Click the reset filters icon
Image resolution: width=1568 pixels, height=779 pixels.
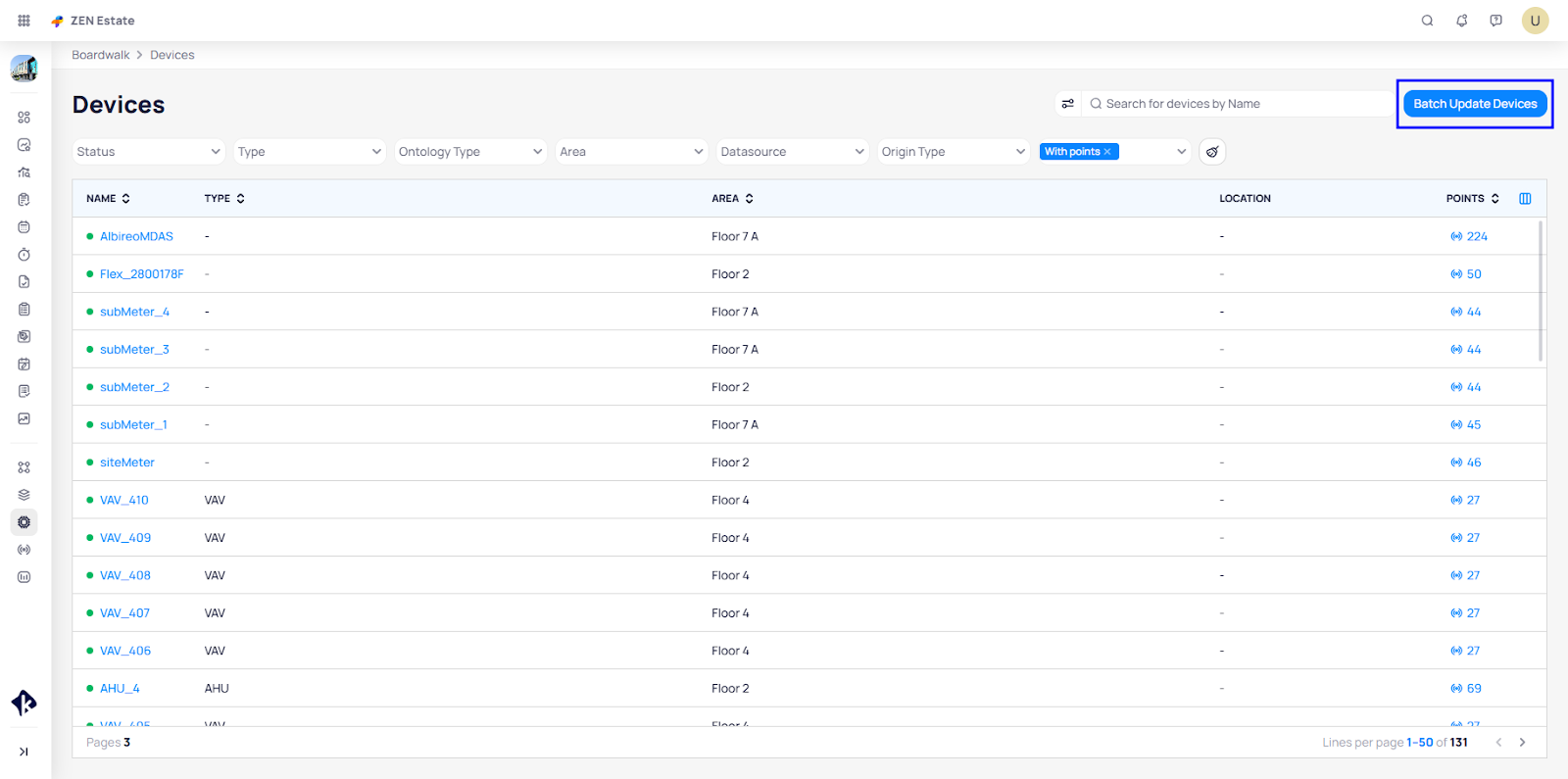pos(1212,152)
